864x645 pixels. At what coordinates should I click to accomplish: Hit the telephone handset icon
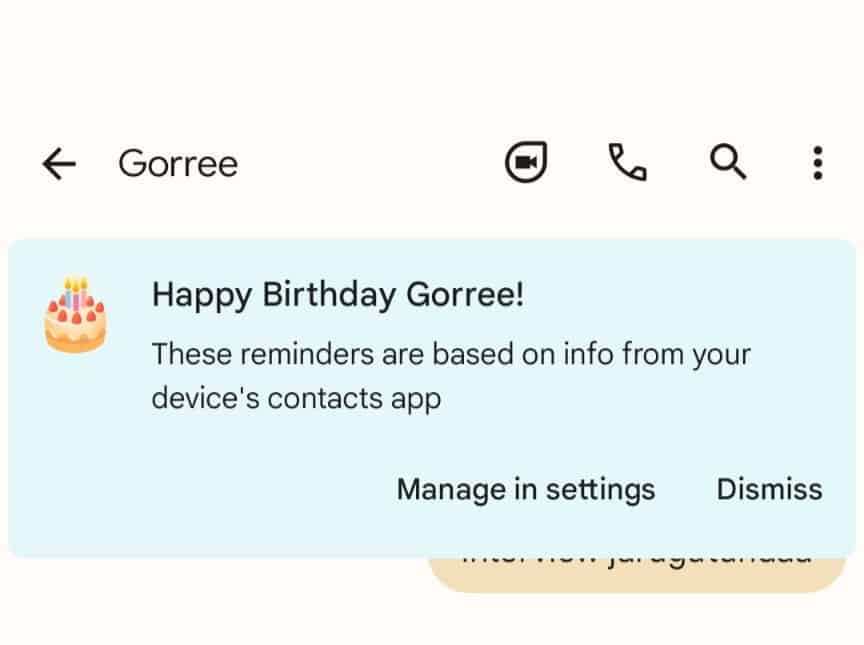627,162
